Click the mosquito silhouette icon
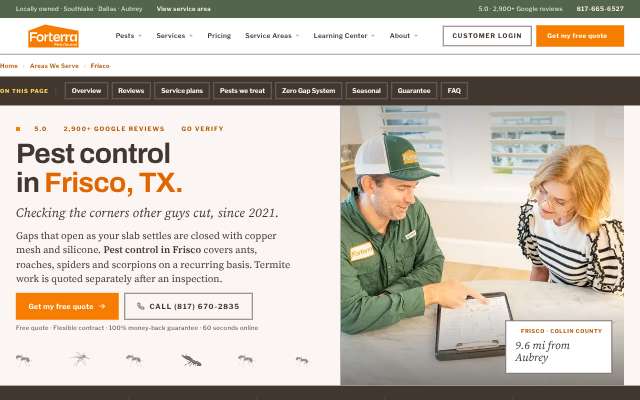640x400 pixels. click(x=80, y=360)
